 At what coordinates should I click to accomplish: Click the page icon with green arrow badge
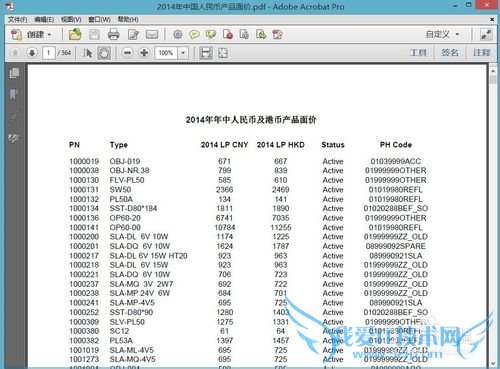pos(261,35)
